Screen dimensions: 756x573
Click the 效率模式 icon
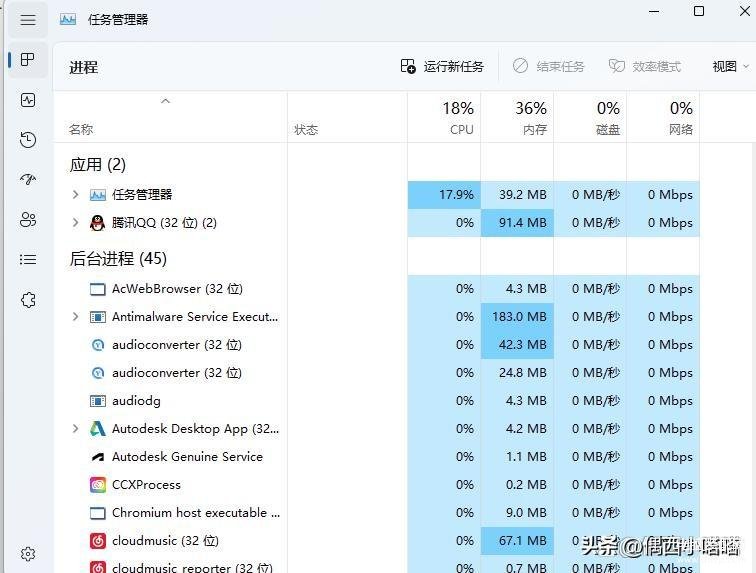click(x=617, y=66)
